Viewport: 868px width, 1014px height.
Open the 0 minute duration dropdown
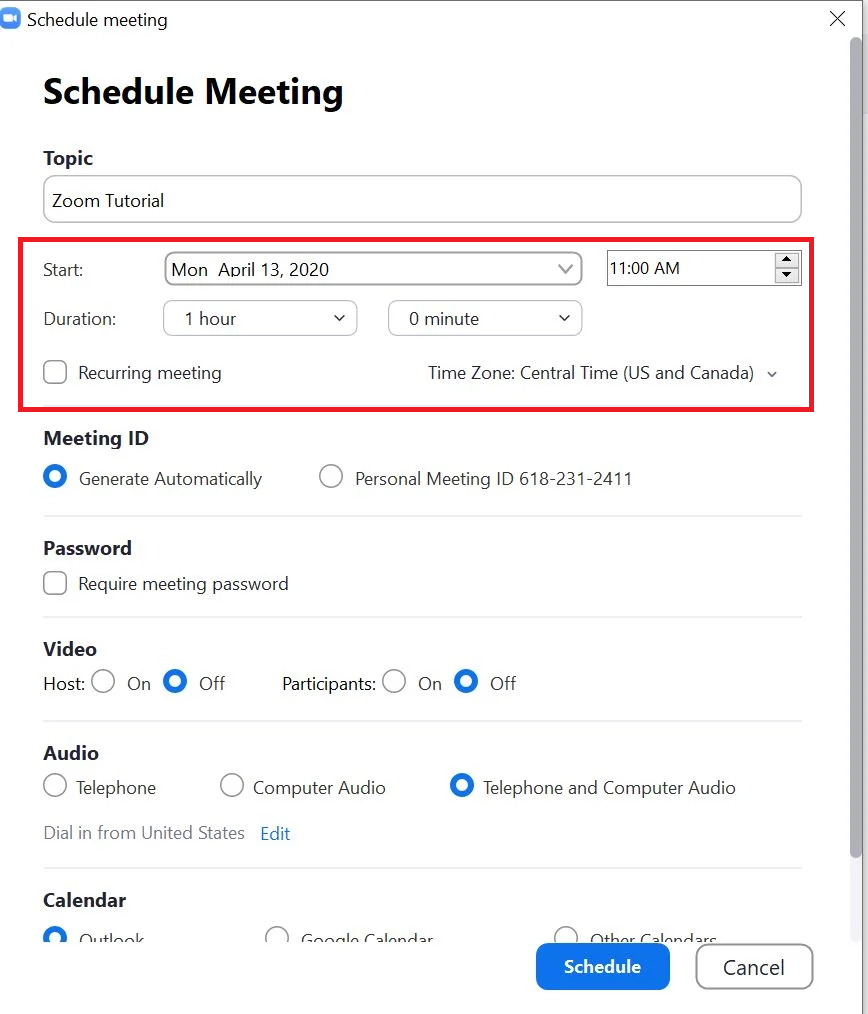point(485,319)
